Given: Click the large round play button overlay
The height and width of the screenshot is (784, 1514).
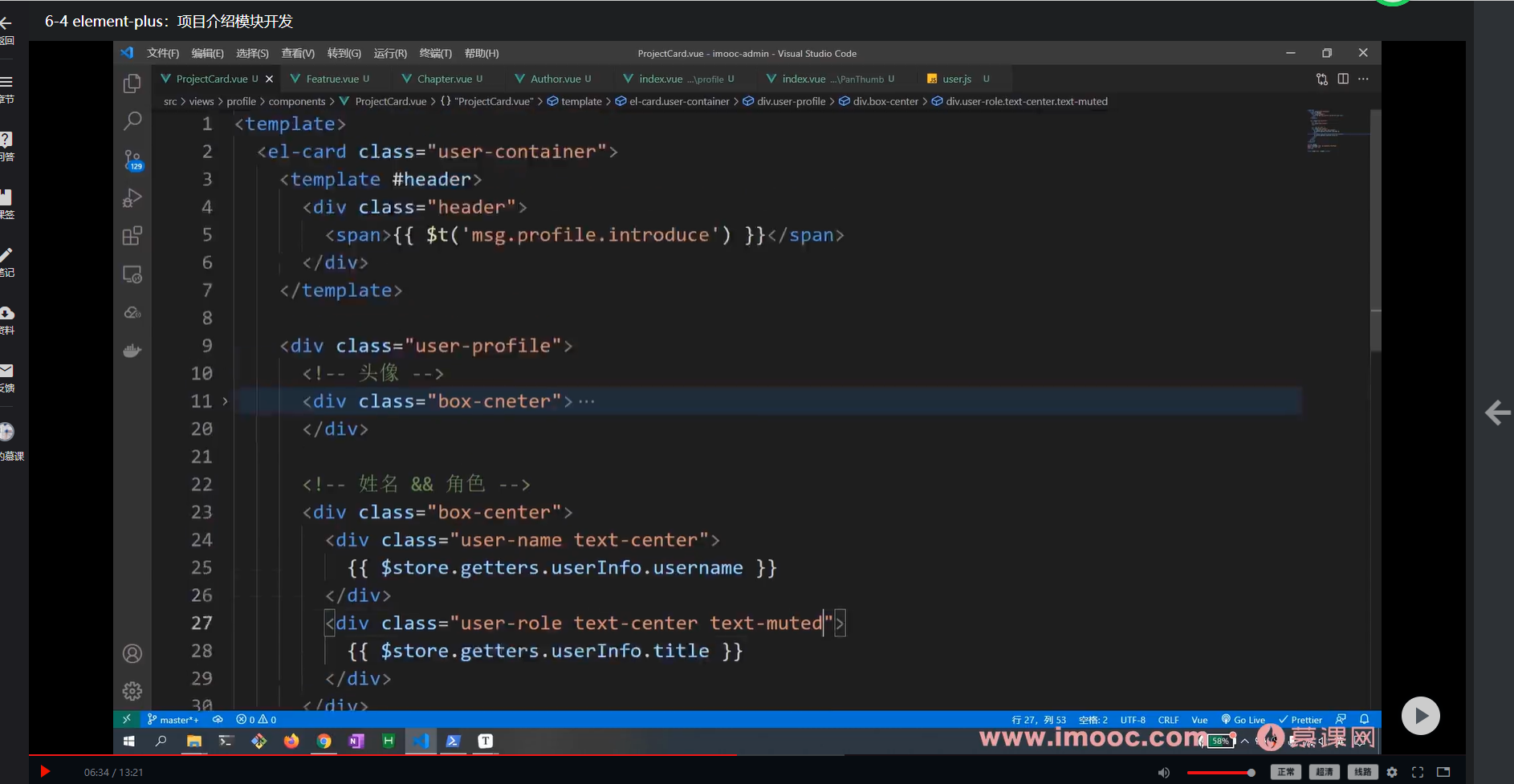Looking at the screenshot, I should tap(1420, 715).
